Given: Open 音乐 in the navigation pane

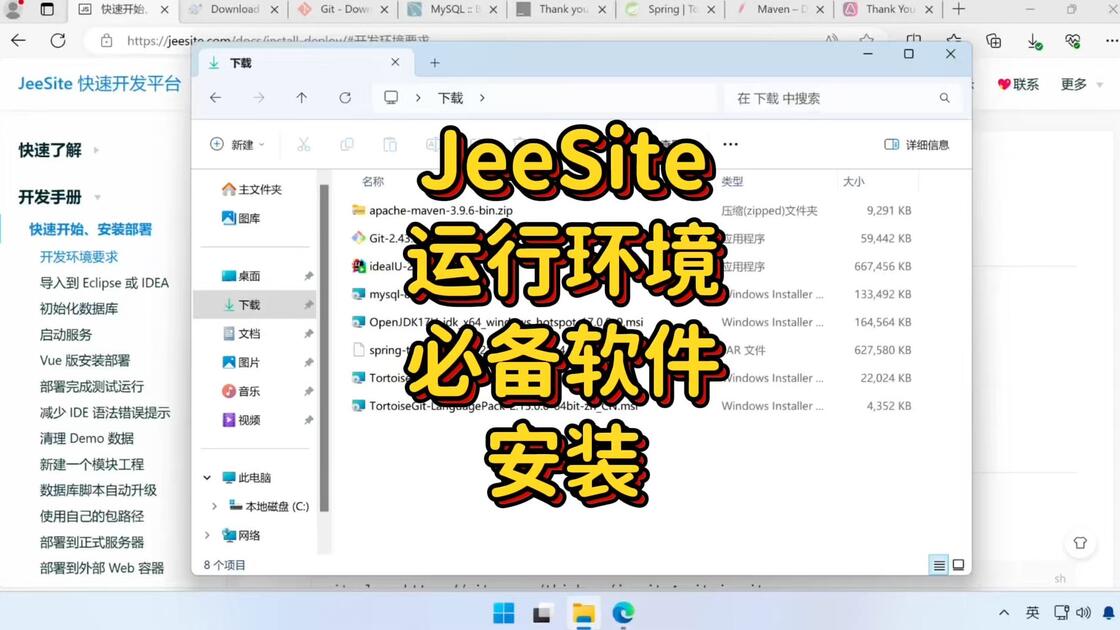Looking at the screenshot, I should tap(241, 391).
